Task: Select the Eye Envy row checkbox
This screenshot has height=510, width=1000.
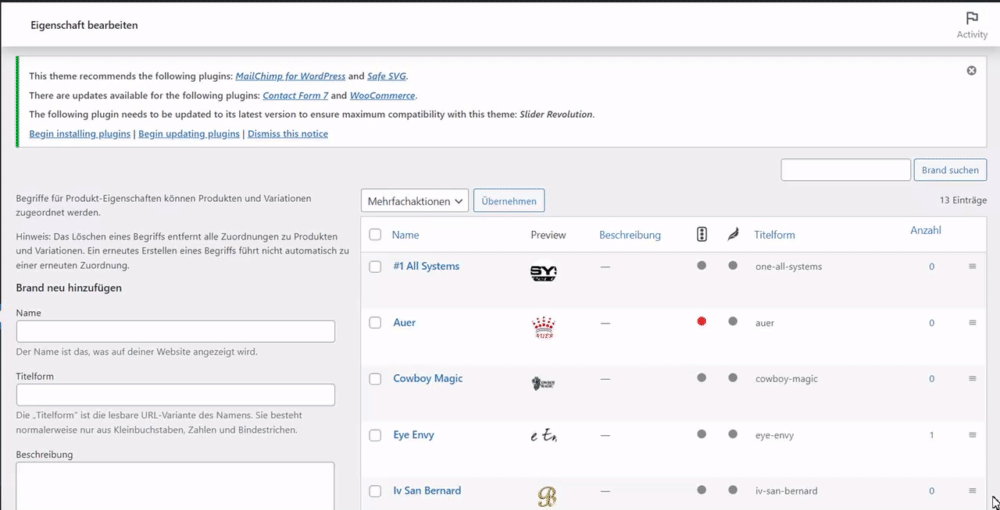Action: click(x=375, y=435)
